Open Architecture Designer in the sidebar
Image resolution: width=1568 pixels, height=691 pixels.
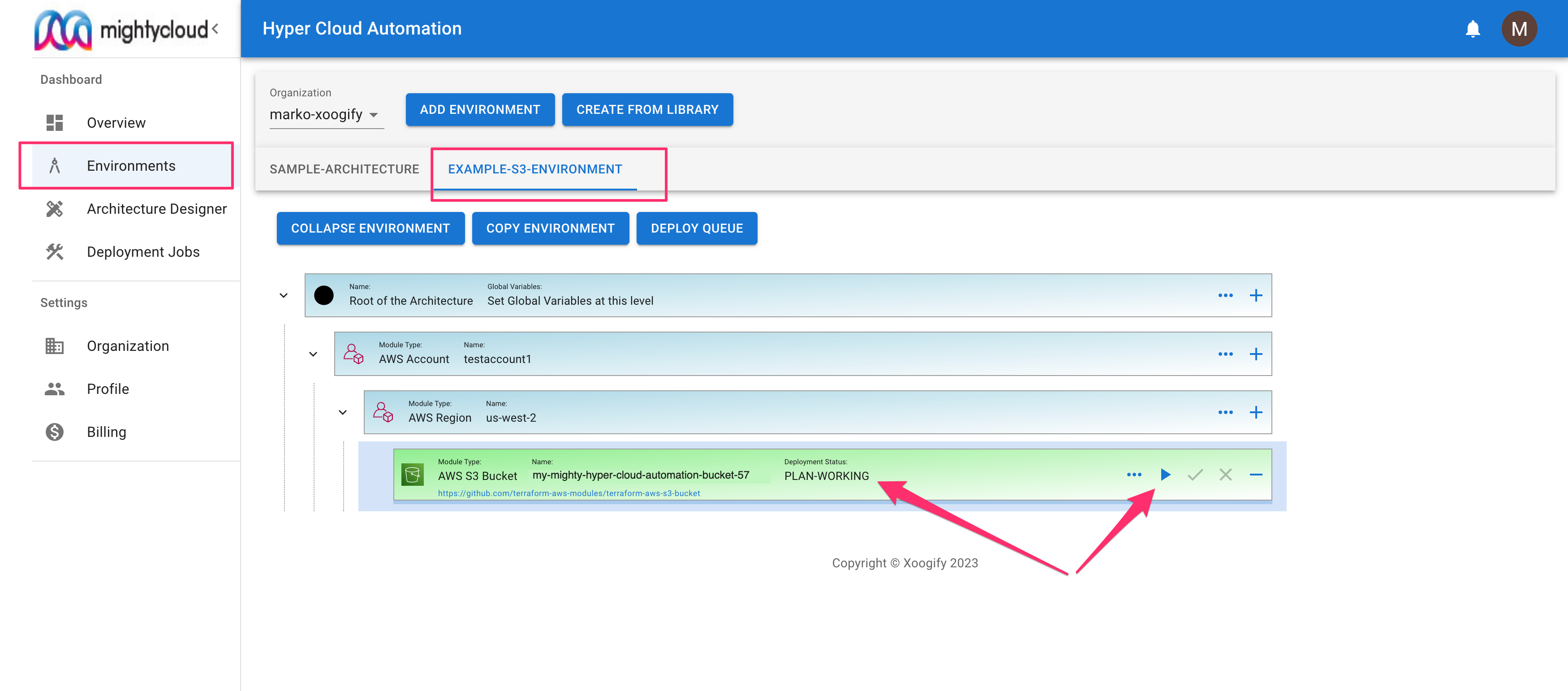pyautogui.click(x=156, y=209)
